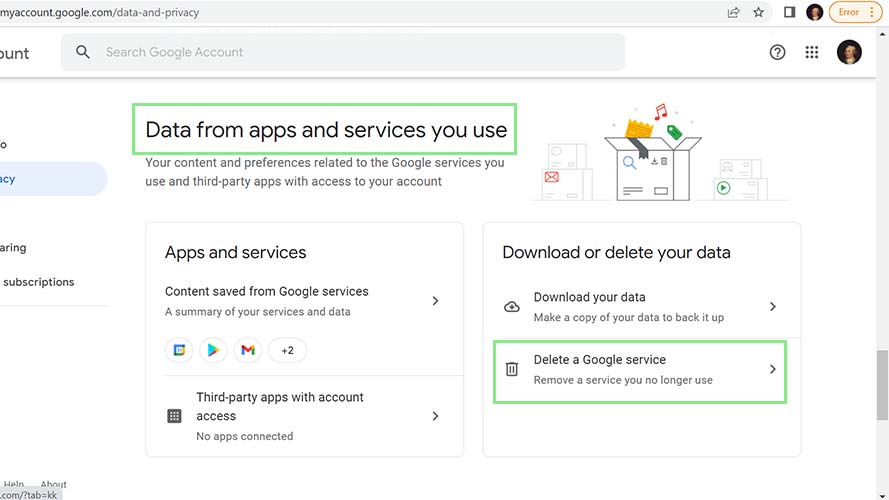Click the trash can delete icon

coord(511,369)
